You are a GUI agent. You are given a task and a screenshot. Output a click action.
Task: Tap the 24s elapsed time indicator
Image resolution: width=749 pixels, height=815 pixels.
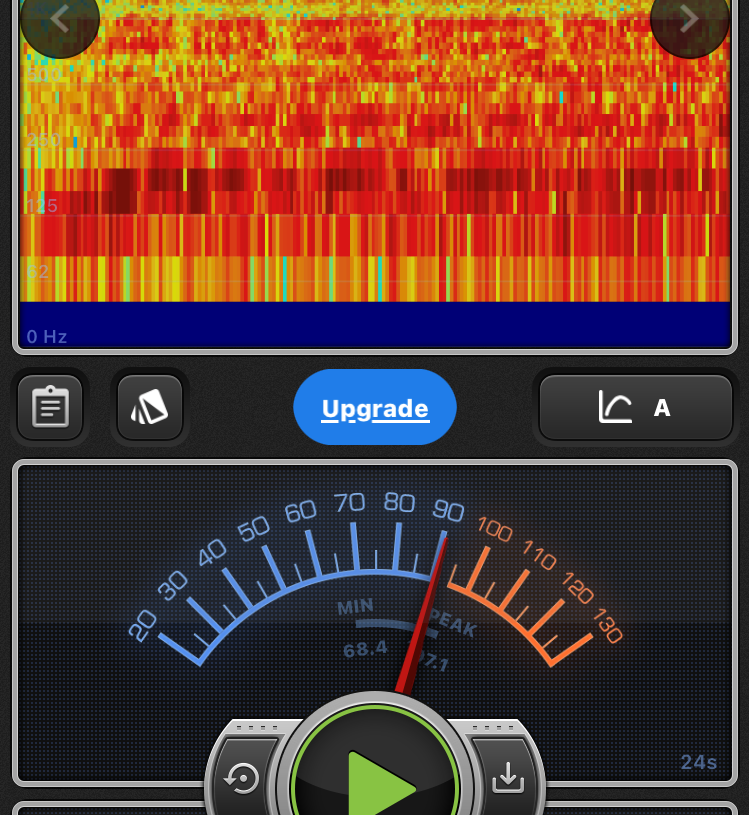698,762
